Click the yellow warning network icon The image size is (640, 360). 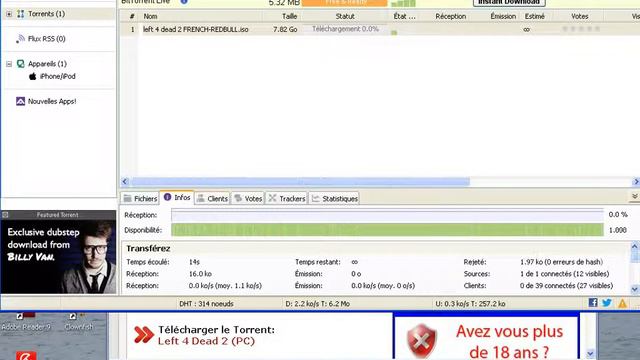tap(622, 303)
